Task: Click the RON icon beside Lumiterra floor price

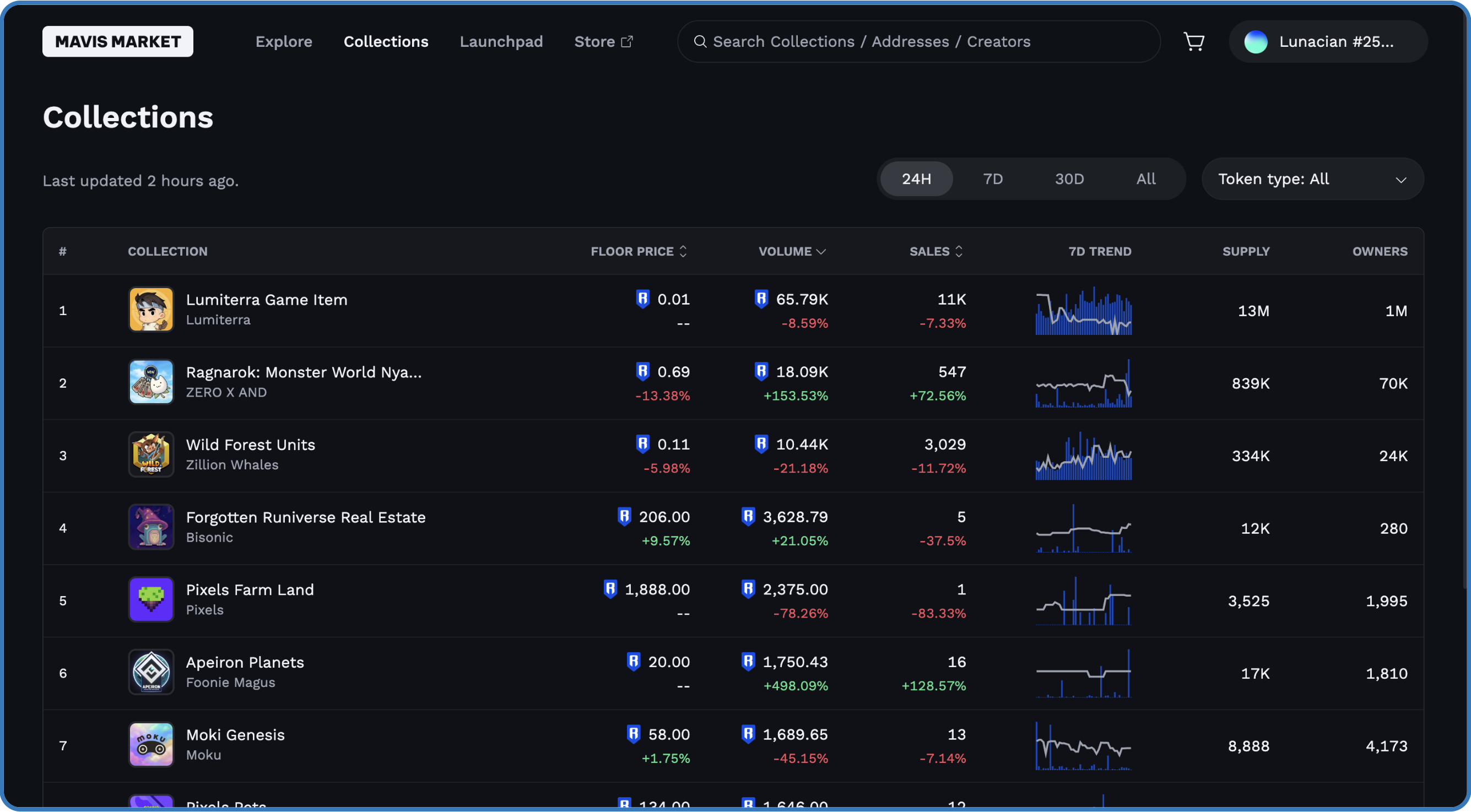Action: click(x=643, y=299)
